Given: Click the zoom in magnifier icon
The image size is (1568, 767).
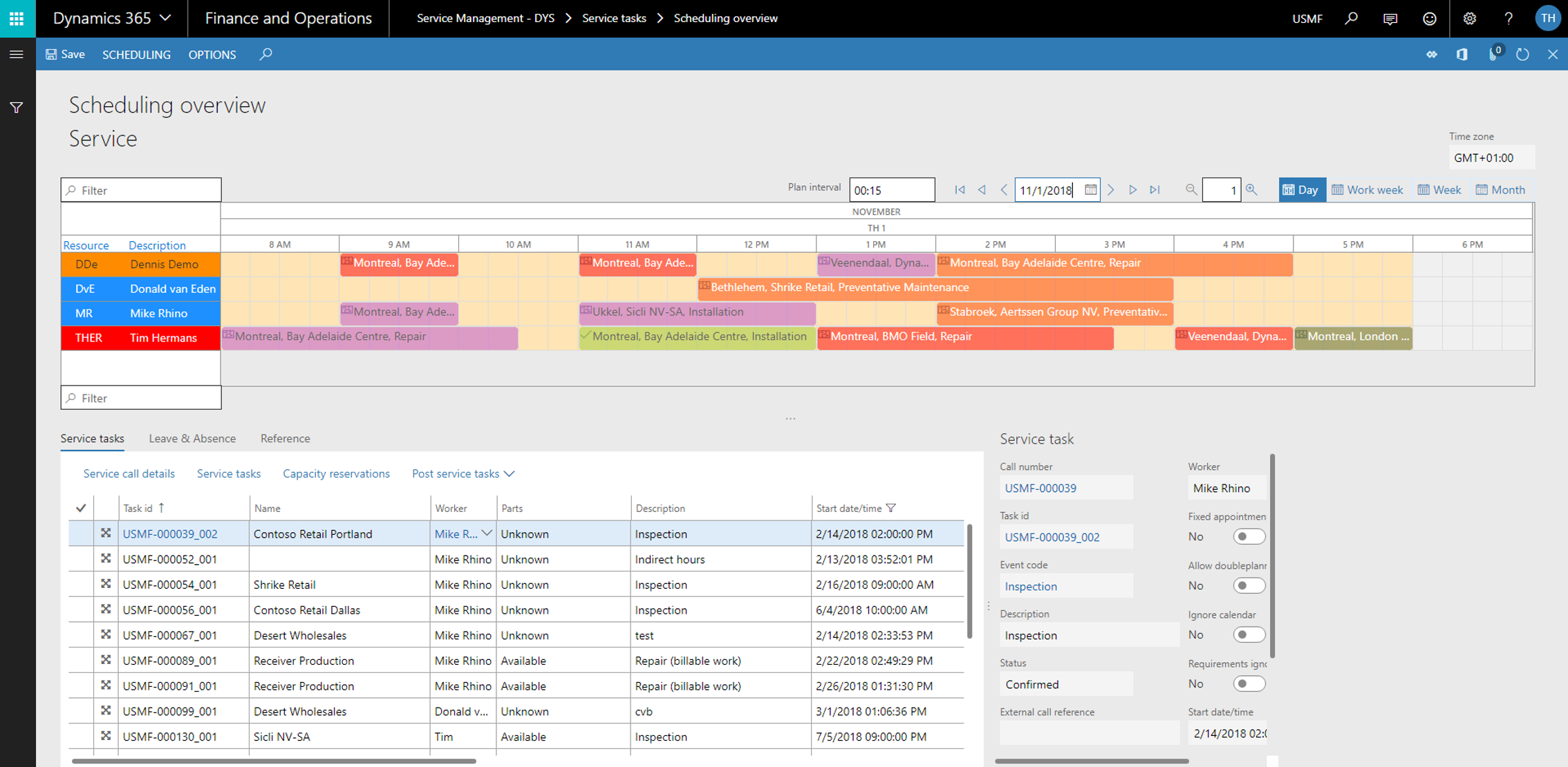Looking at the screenshot, I should pos(1251,190).
